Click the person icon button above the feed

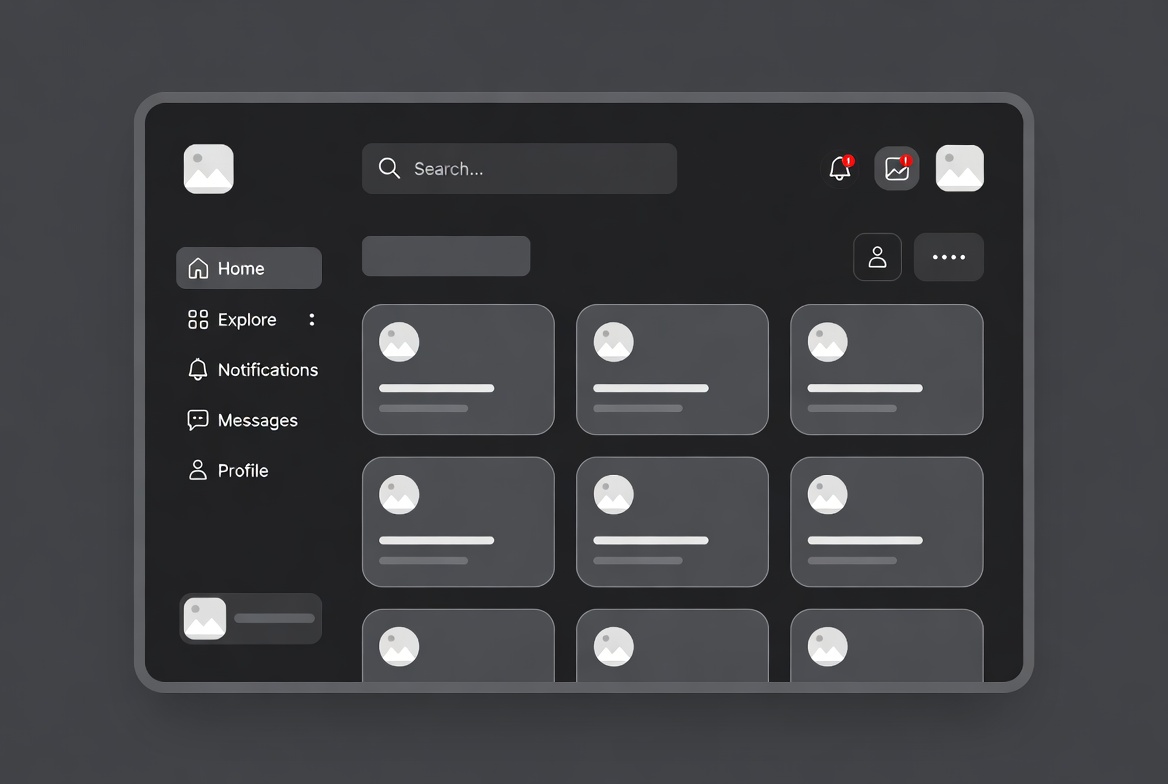[877, 257]
